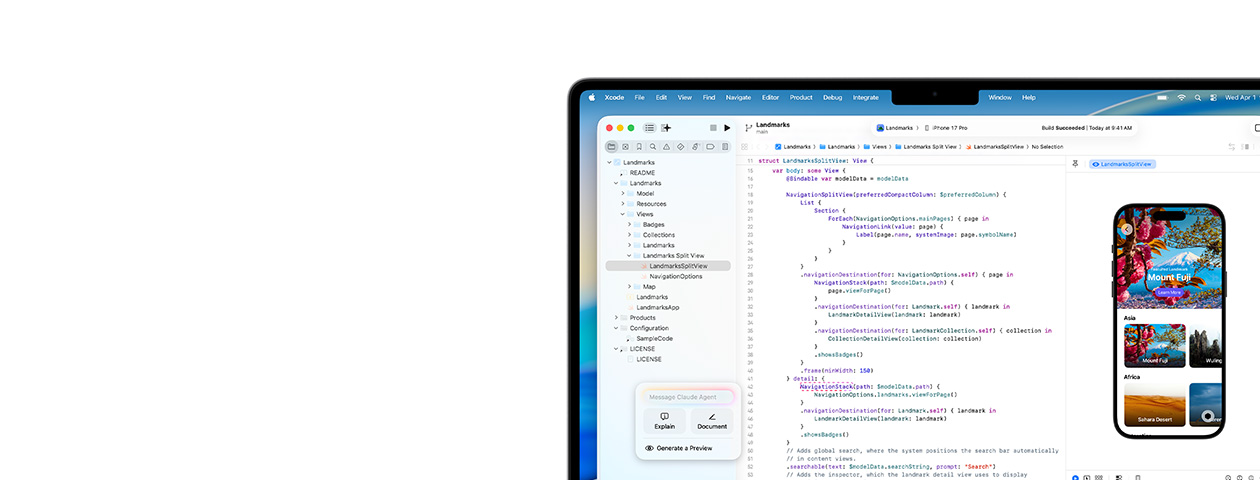
Task: Click the branch icon beside Landmarks main
Action: click(x=749, y=128)
